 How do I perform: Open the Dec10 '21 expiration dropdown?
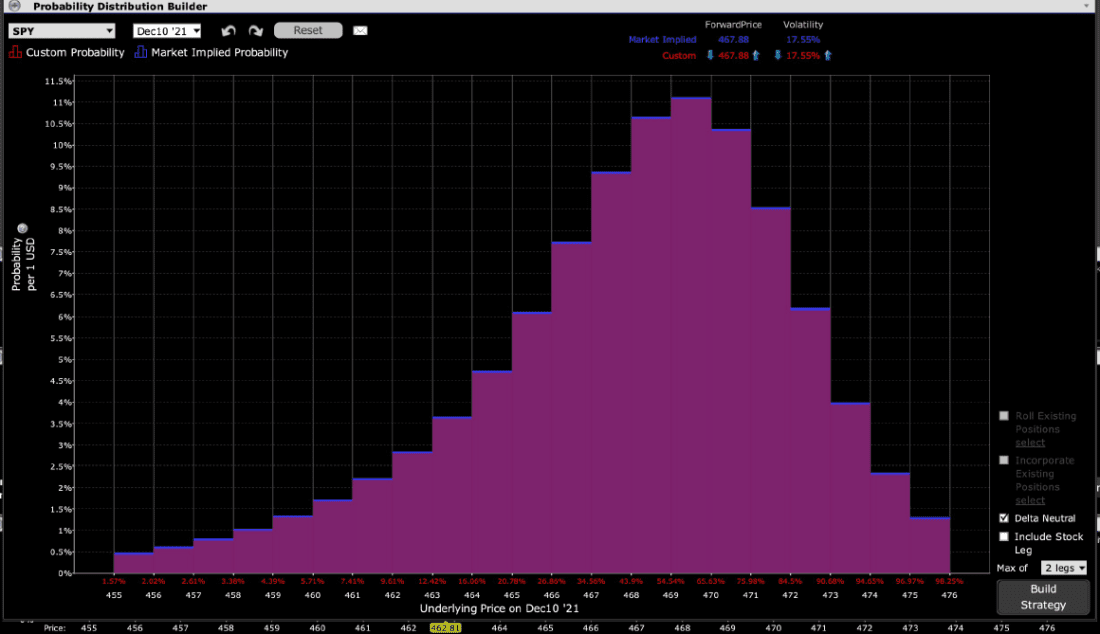click(x=168, y=31)
